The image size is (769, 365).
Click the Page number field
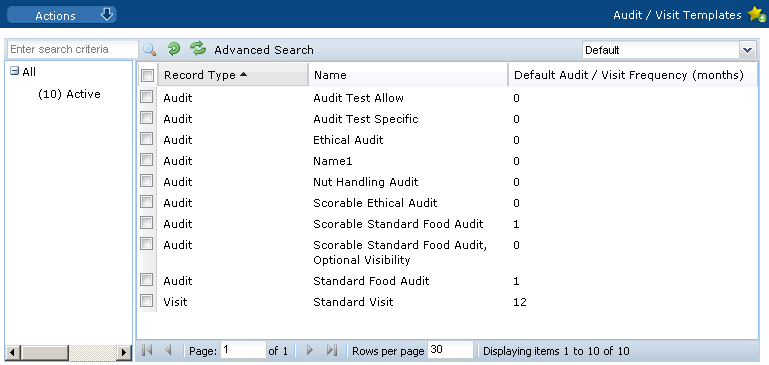[243, 350]
